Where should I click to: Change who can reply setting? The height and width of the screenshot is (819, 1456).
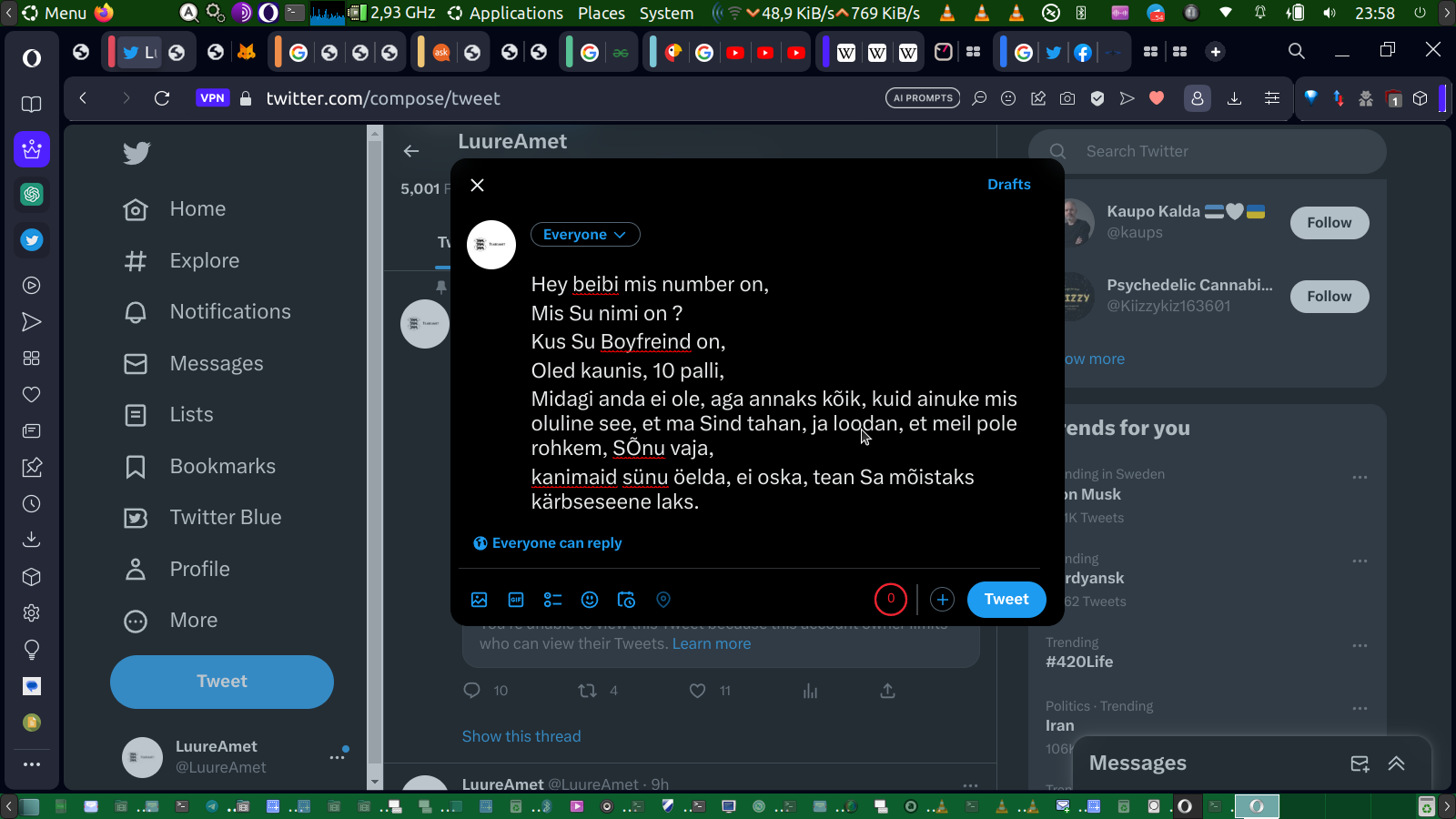point(548,543)
